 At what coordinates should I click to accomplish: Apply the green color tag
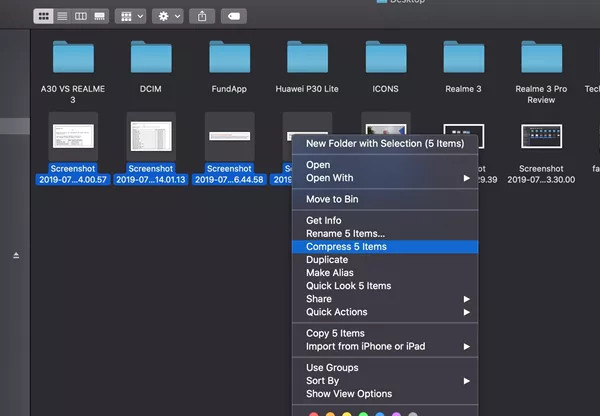coord(365,412)
